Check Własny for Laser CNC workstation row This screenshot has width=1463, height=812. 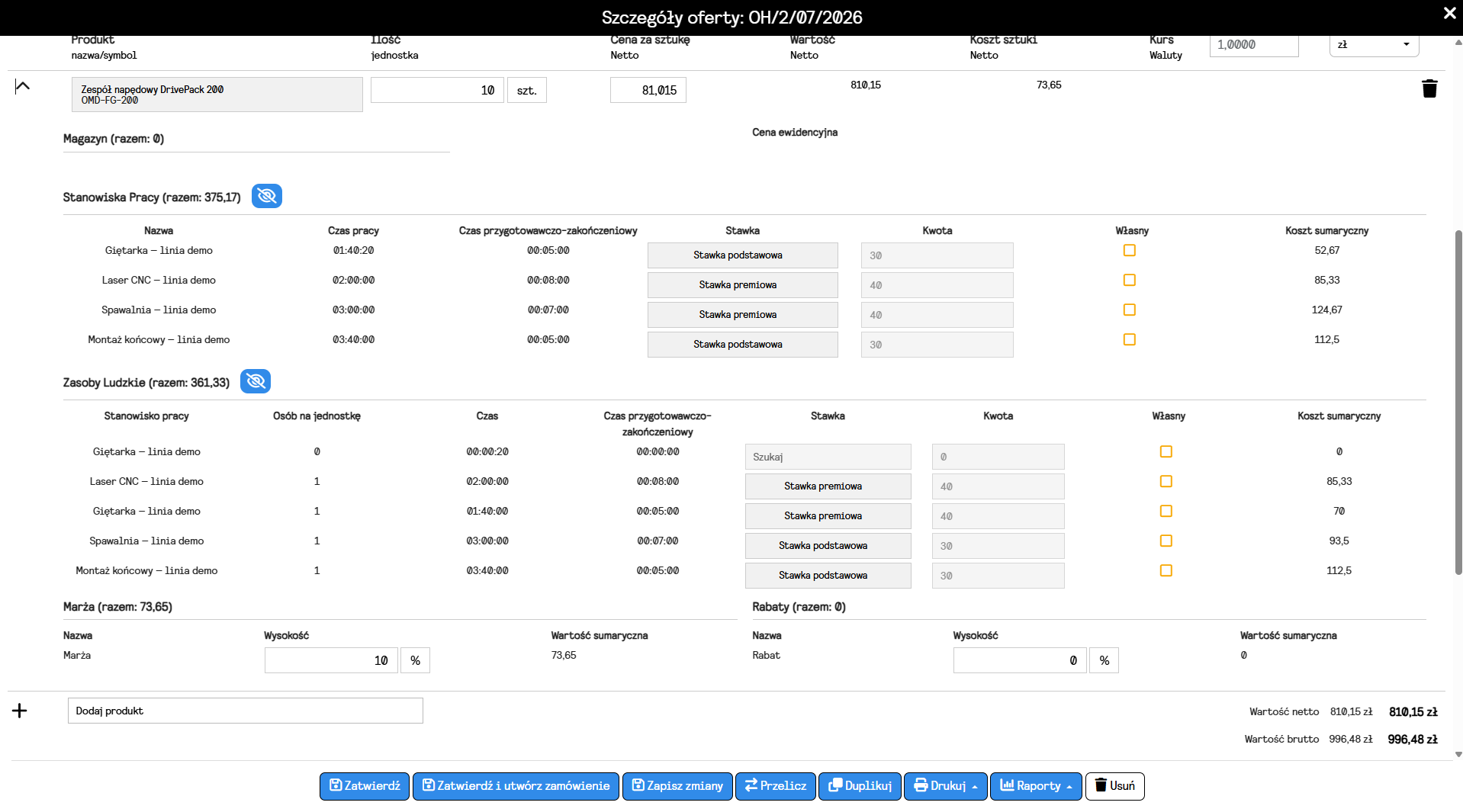pos(1130,280)
